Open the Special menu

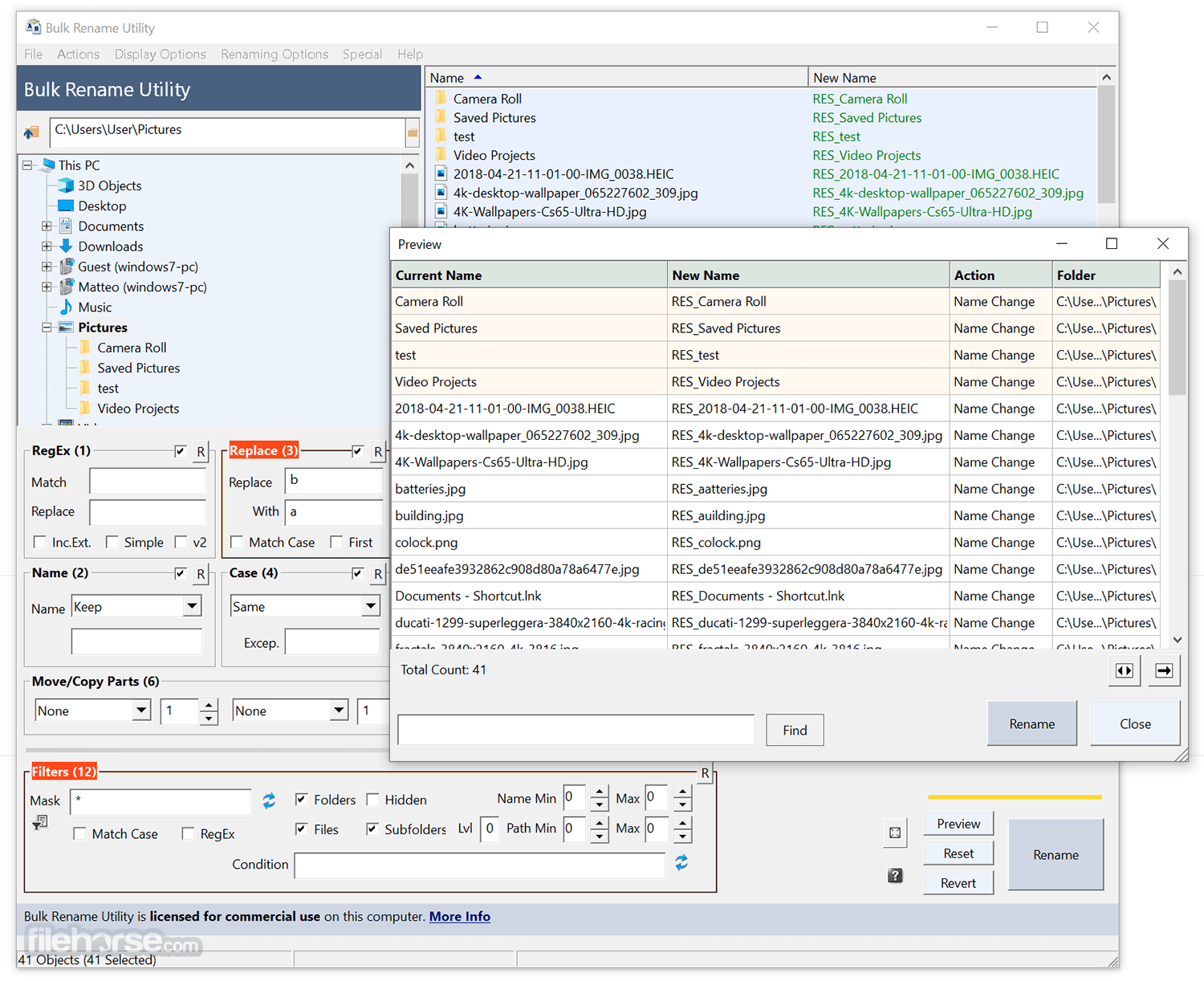(x=362, y=54)
